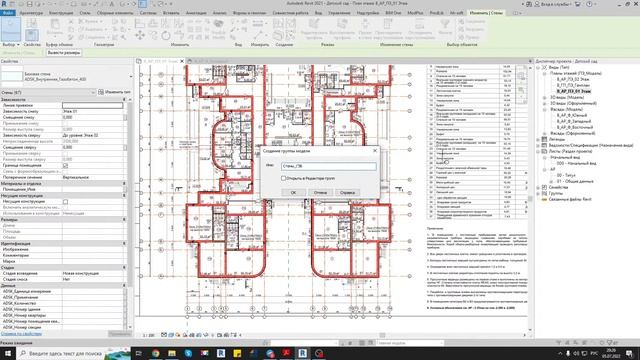Click the Windows Start button
This screenshot has height=360, width=640.
(x=8, y=353)
